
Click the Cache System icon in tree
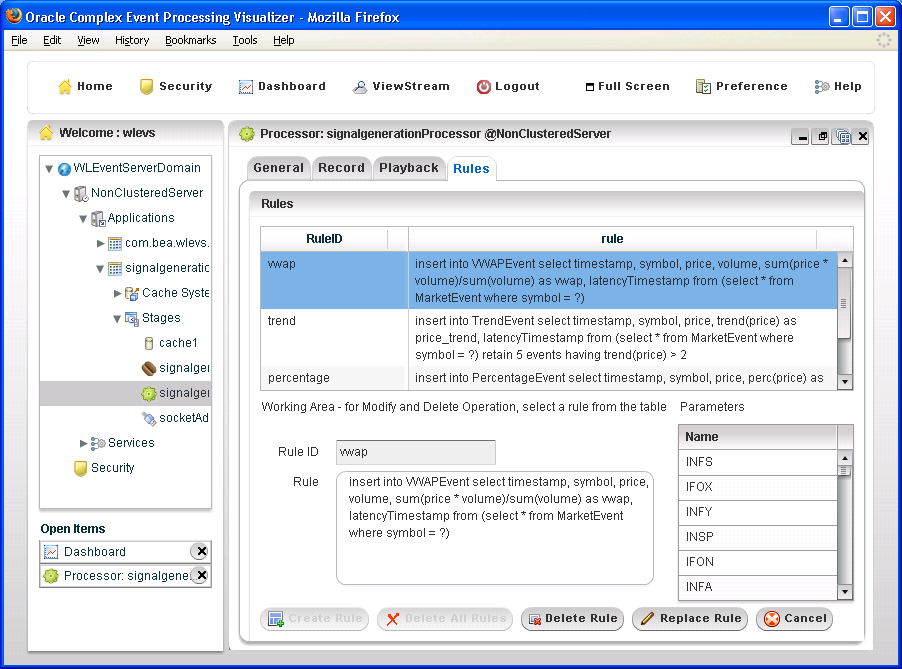[x=132, y=294]
